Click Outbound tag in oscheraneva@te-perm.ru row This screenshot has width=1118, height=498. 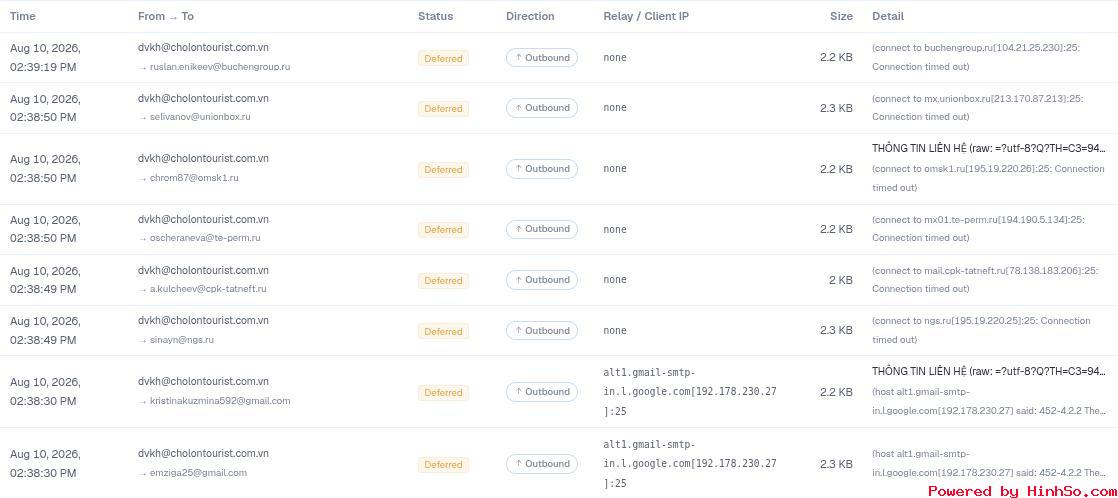[542, 229]
